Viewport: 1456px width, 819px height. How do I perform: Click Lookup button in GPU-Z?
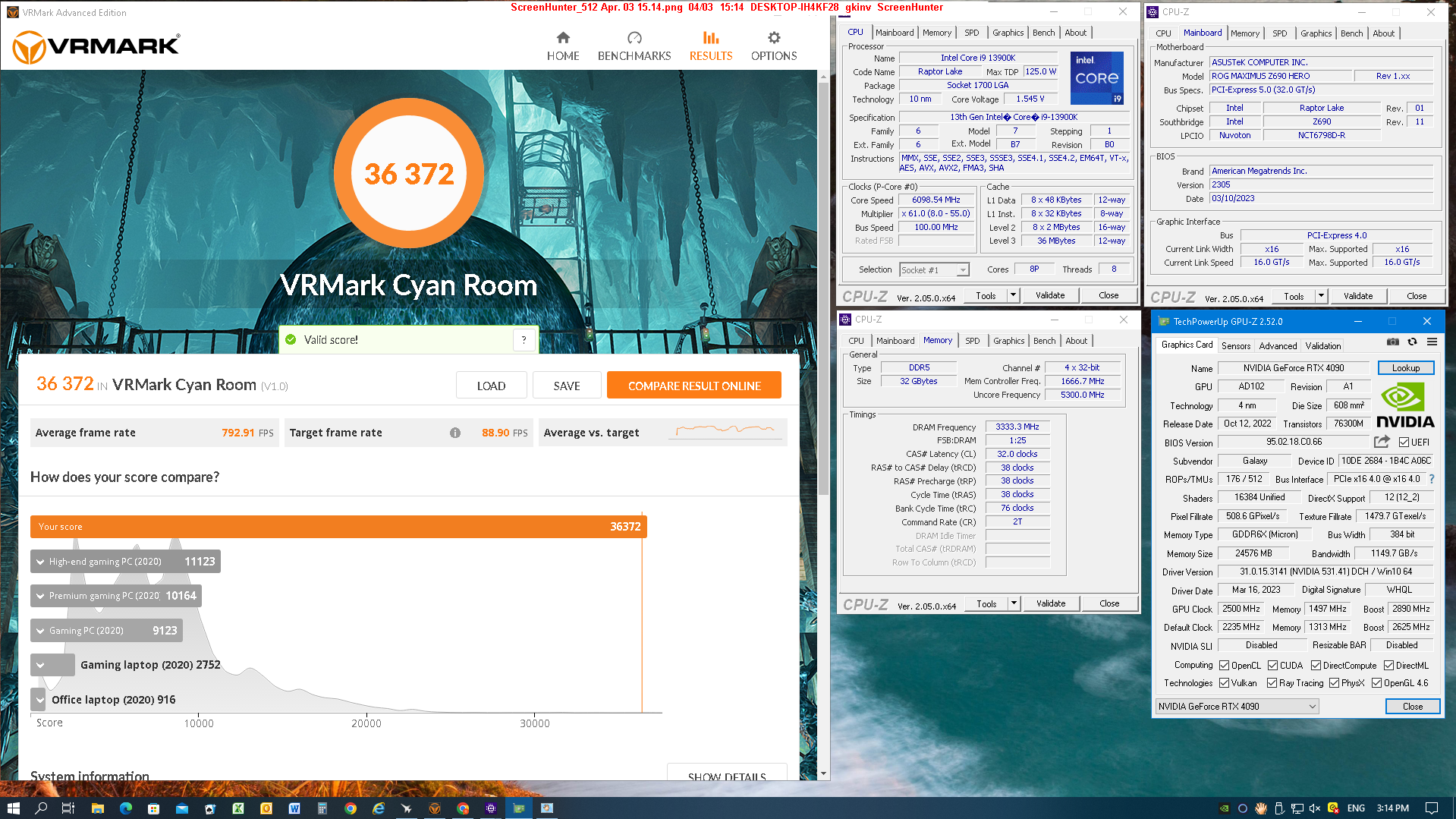[x=1405, y=368]
